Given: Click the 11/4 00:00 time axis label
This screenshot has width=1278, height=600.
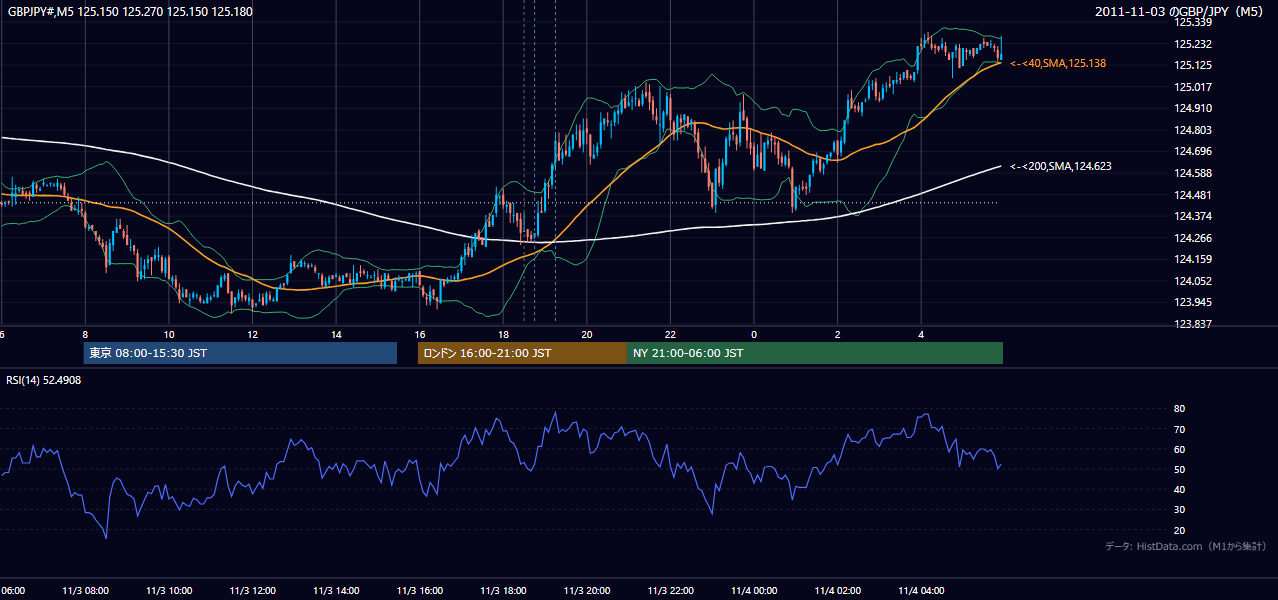Looking at the screenshot, I should [753, 591].
